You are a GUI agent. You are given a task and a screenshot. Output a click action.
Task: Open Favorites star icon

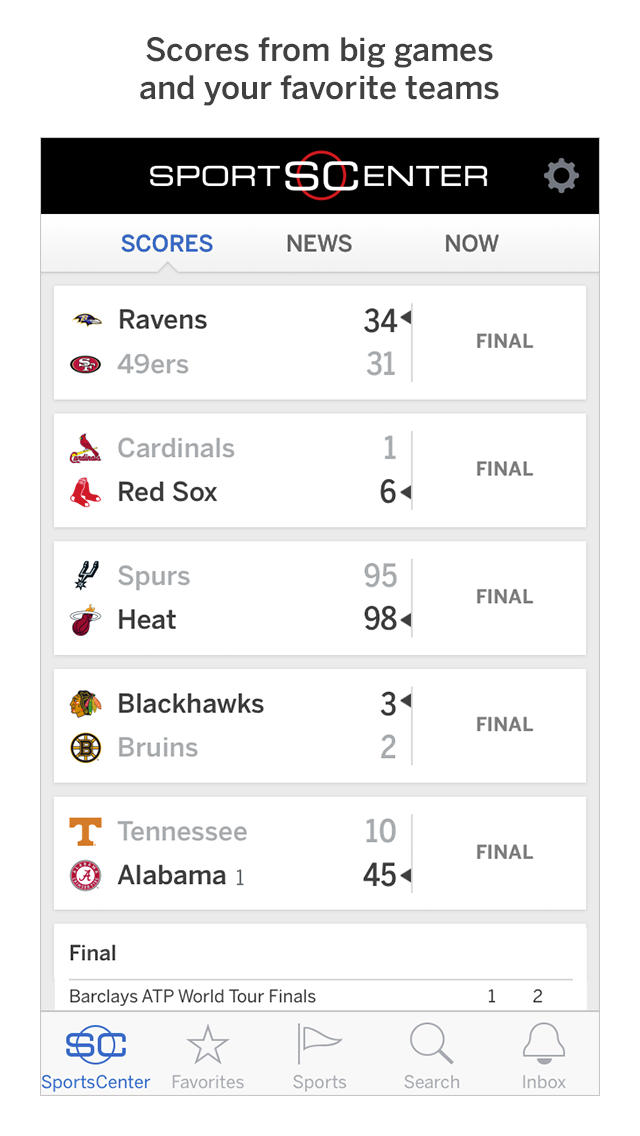[x=208, y=1045]
